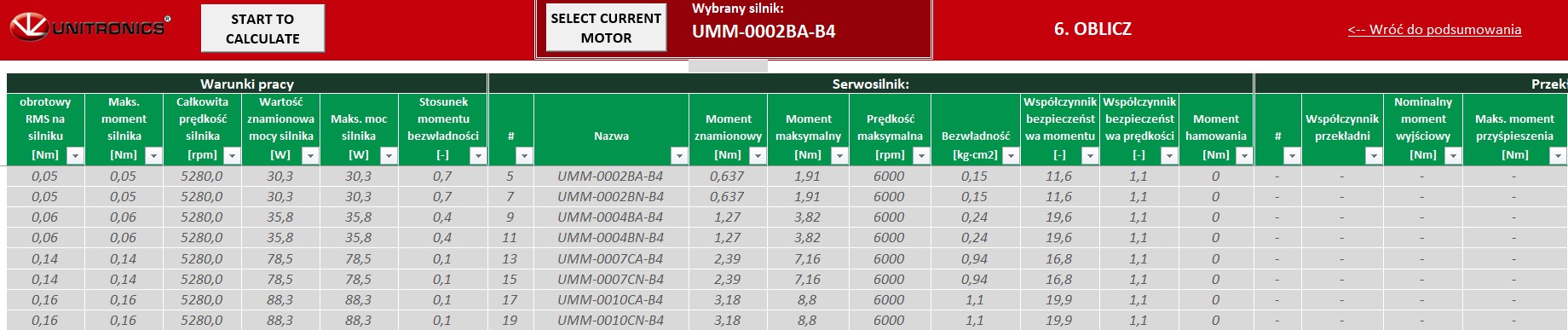Click START TO CALCULATE button
The width and height of the screenshot is (1568, 330).
coord(262,29)
